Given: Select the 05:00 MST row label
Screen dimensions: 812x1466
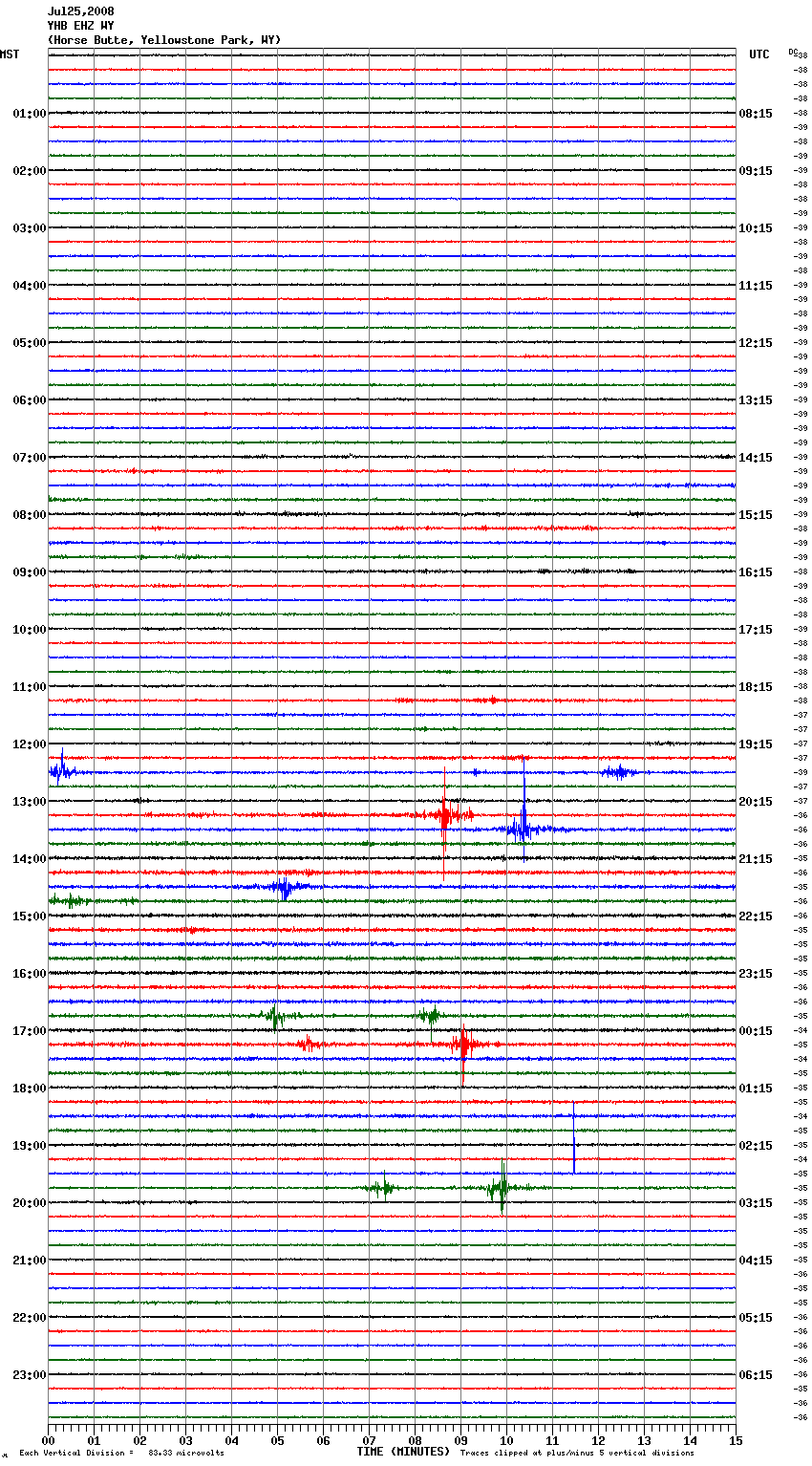Looking at the screenshot, I should [x=30, y=343].
